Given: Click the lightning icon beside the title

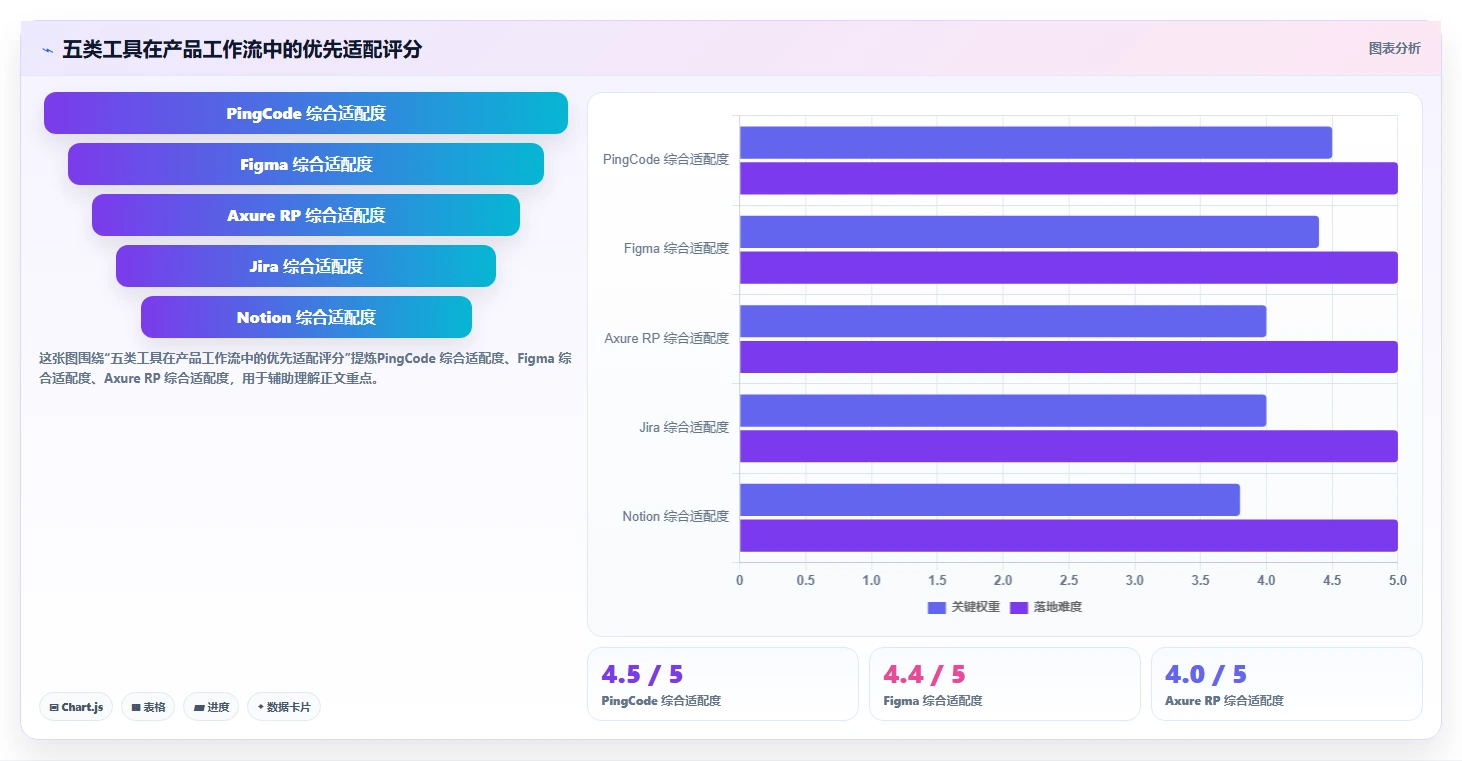Looking at the screenshot, I should 47,50.
